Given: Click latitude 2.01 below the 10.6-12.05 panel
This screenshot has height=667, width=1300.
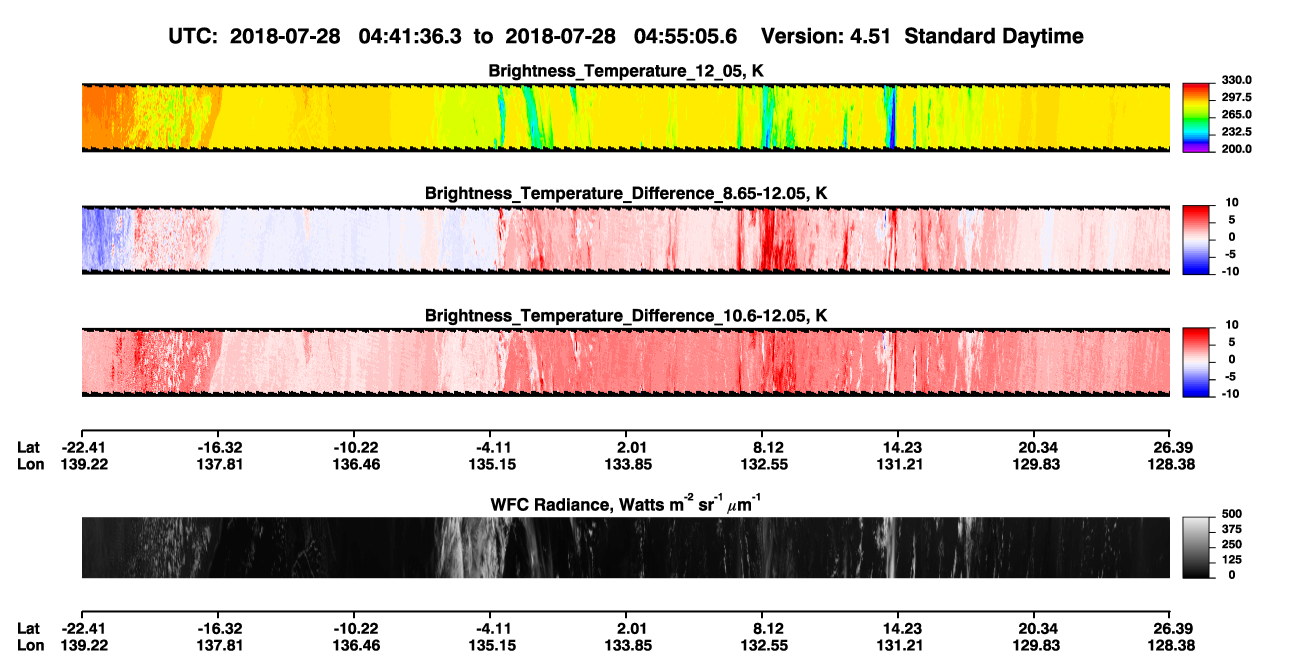Looking at the screenshot, I should point(630,448).
